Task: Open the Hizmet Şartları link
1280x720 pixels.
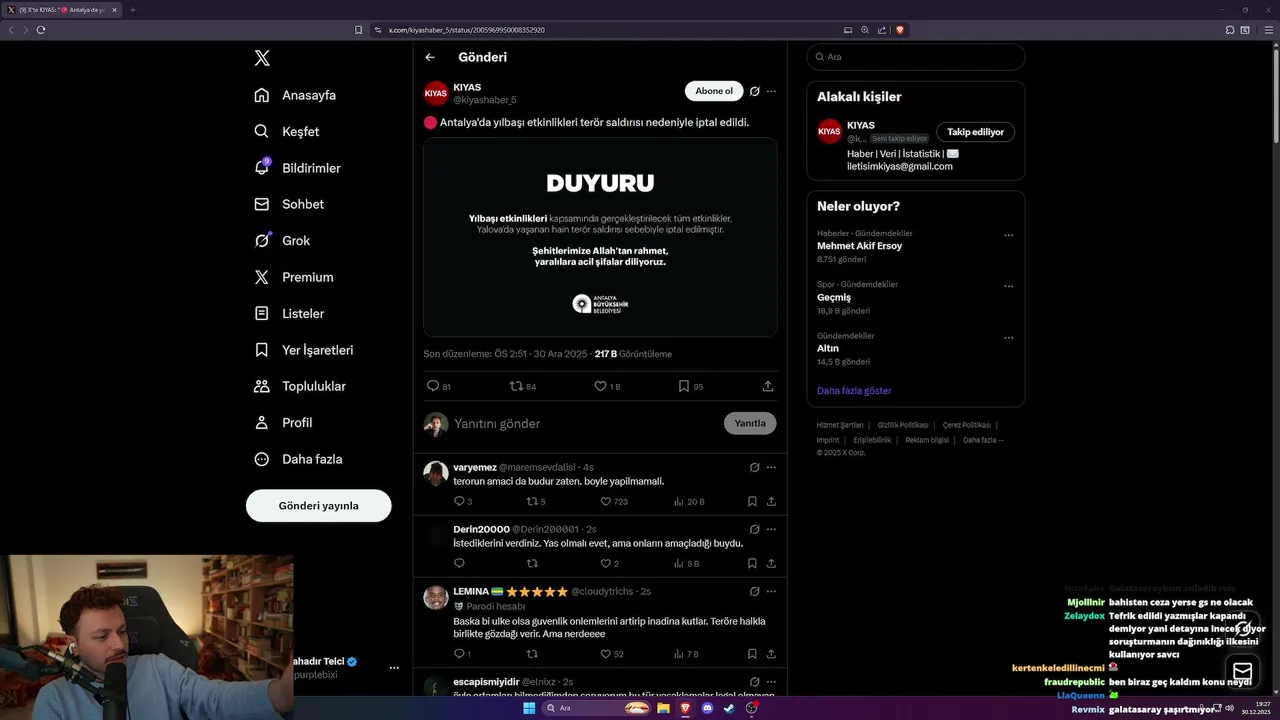Action: 840,425
